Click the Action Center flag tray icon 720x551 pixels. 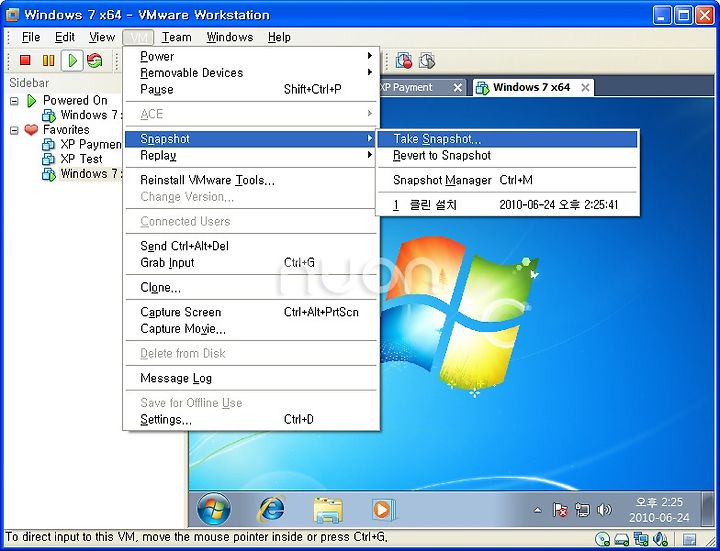[560, 510]
